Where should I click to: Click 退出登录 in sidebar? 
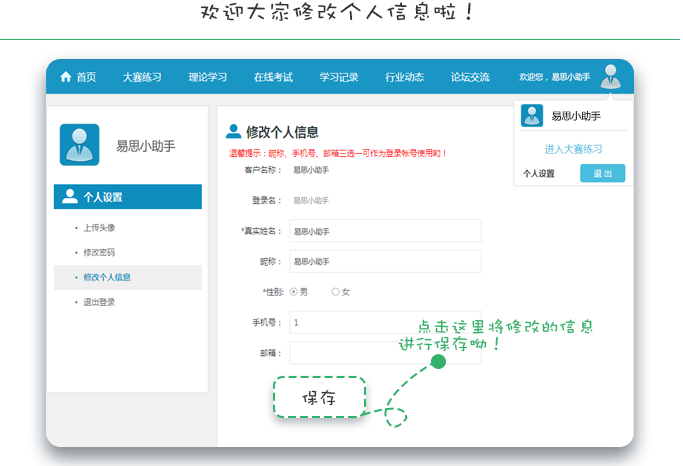coord(99,302)
